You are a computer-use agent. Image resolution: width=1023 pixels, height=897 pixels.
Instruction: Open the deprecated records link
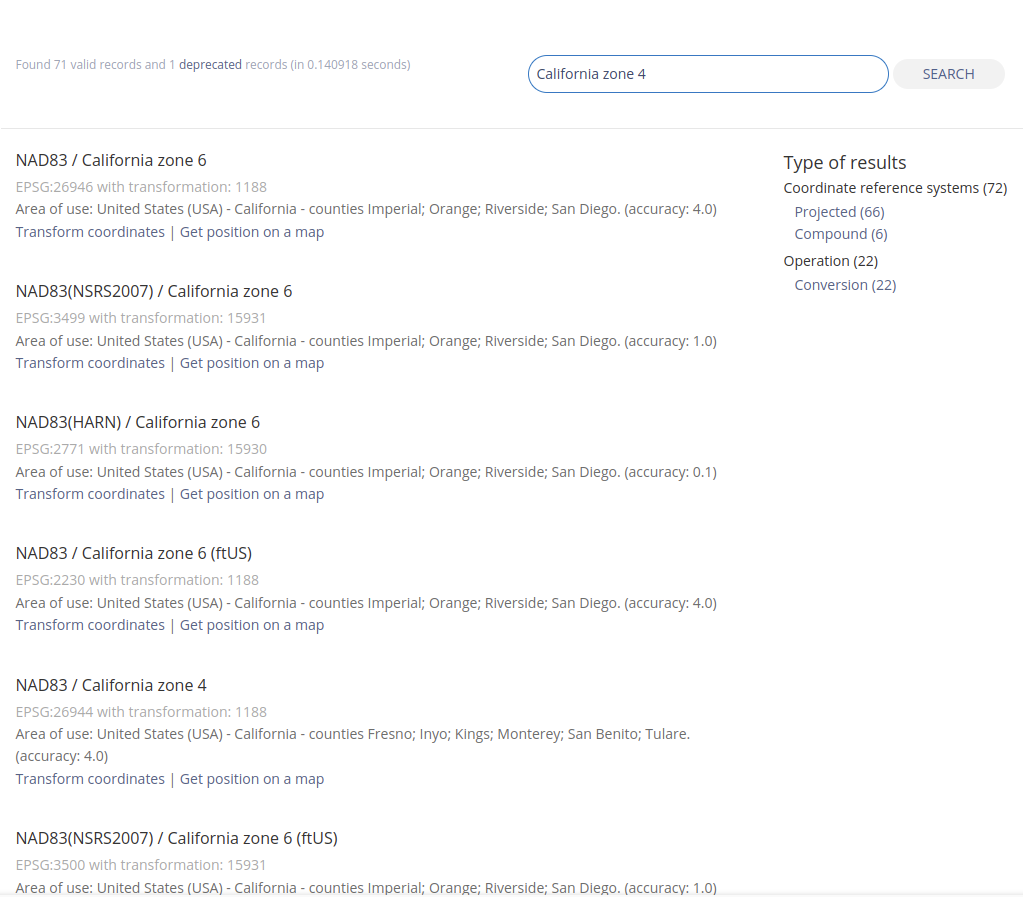click(x=210, y=65)
